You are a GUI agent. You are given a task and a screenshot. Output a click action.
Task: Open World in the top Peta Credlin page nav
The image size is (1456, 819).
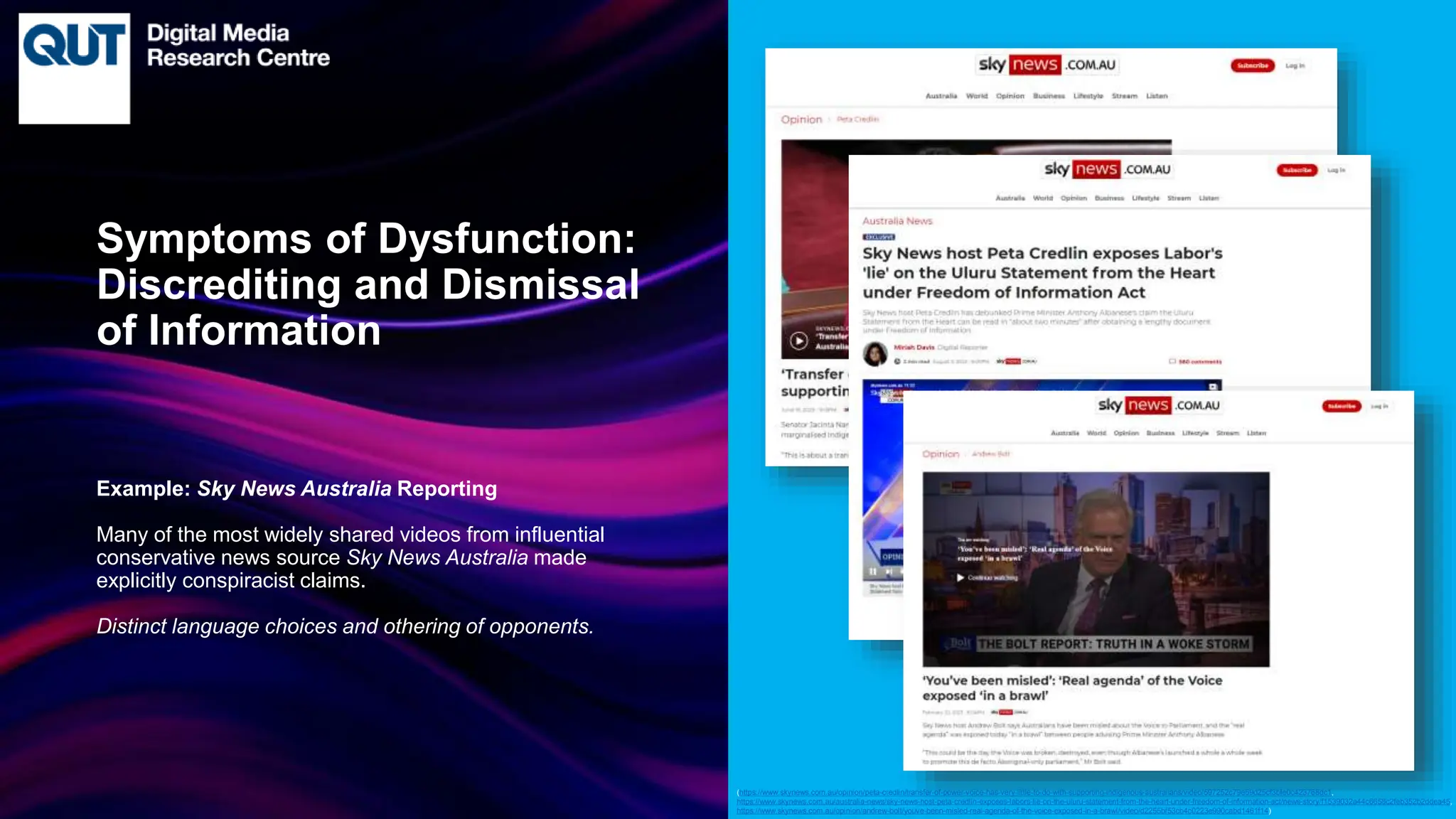pyautogui.click(x=977, y=96)
